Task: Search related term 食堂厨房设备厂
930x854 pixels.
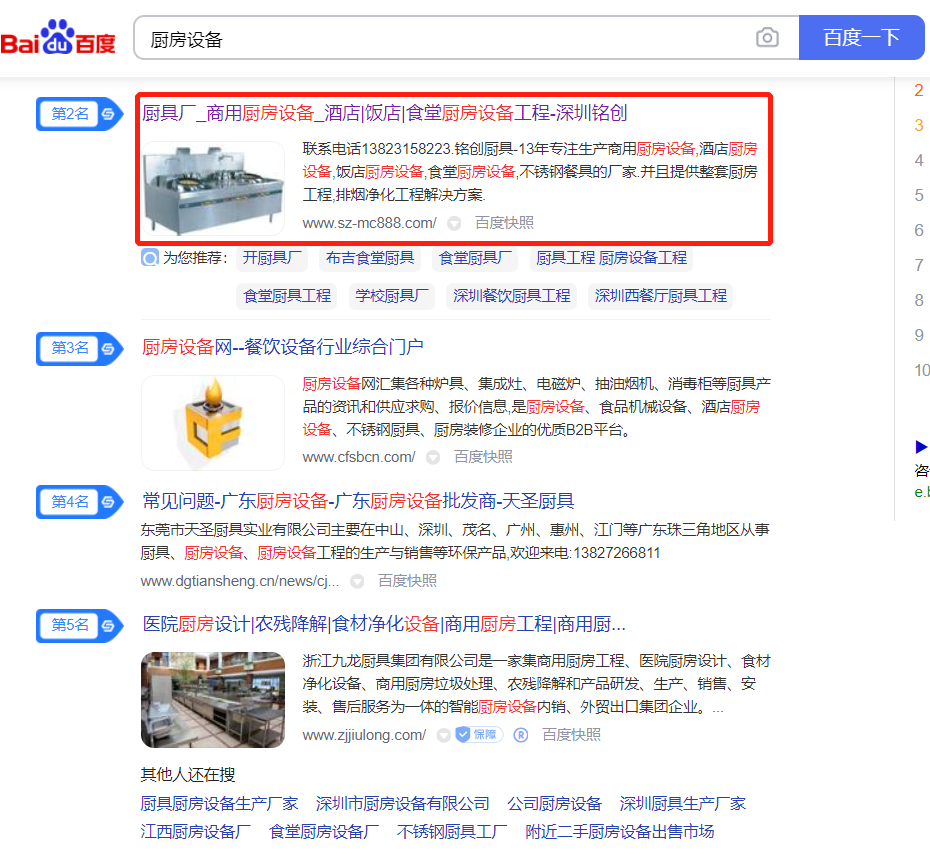Action: pyautogui.click(x=324, y=832)
